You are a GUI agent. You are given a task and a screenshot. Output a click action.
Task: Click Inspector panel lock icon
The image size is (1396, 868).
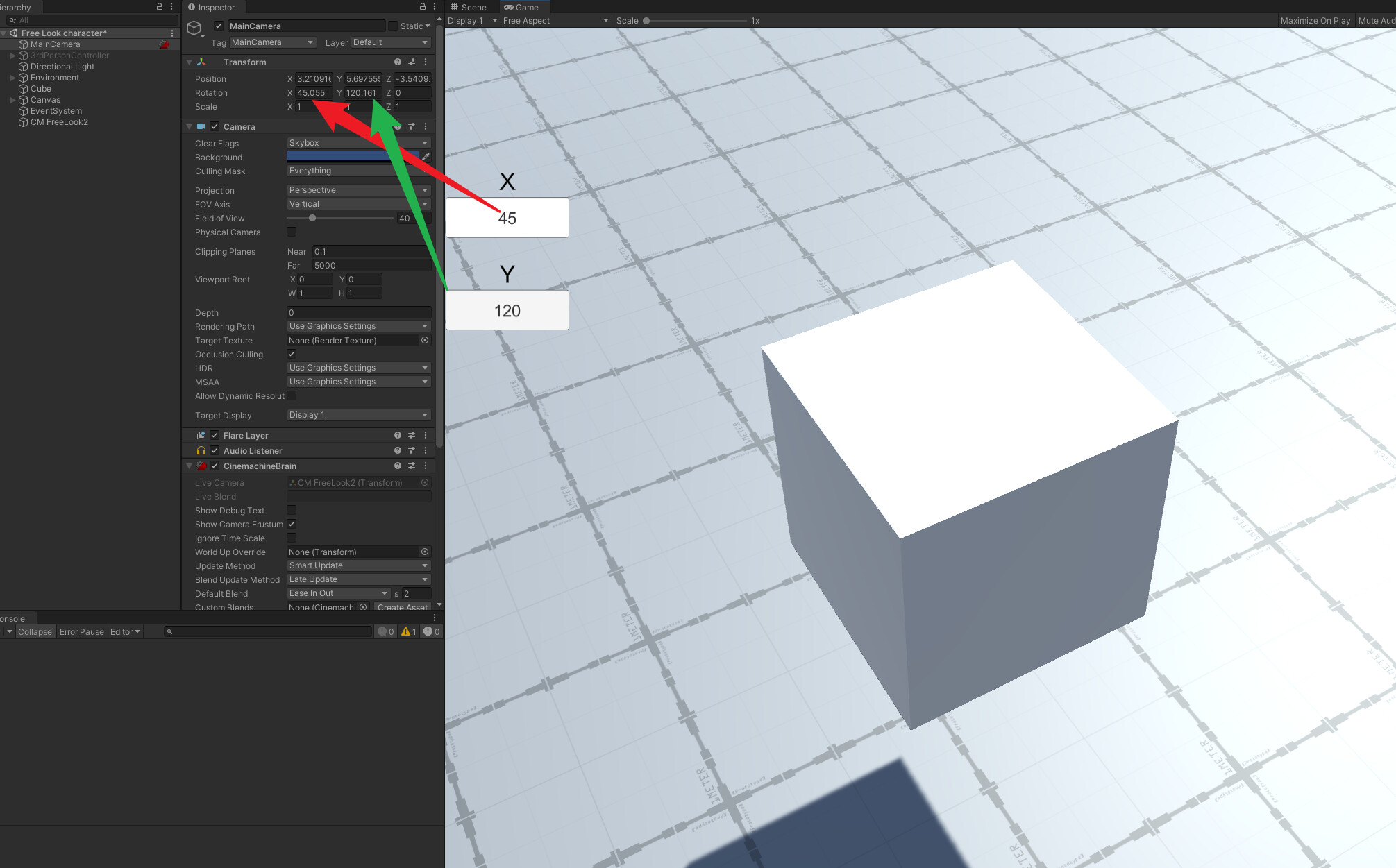tap(422, 6)
